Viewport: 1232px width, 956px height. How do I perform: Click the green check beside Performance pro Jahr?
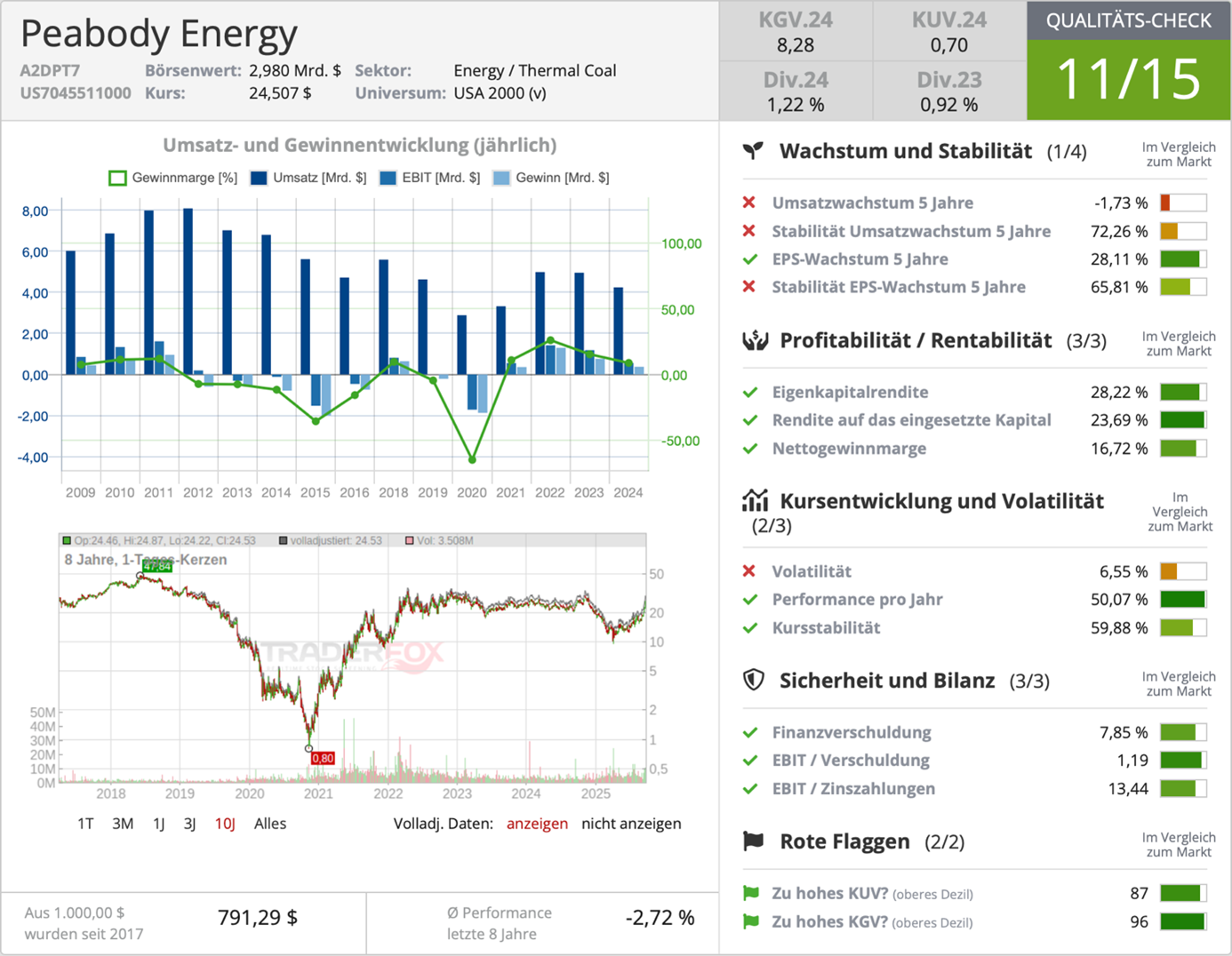750,600
